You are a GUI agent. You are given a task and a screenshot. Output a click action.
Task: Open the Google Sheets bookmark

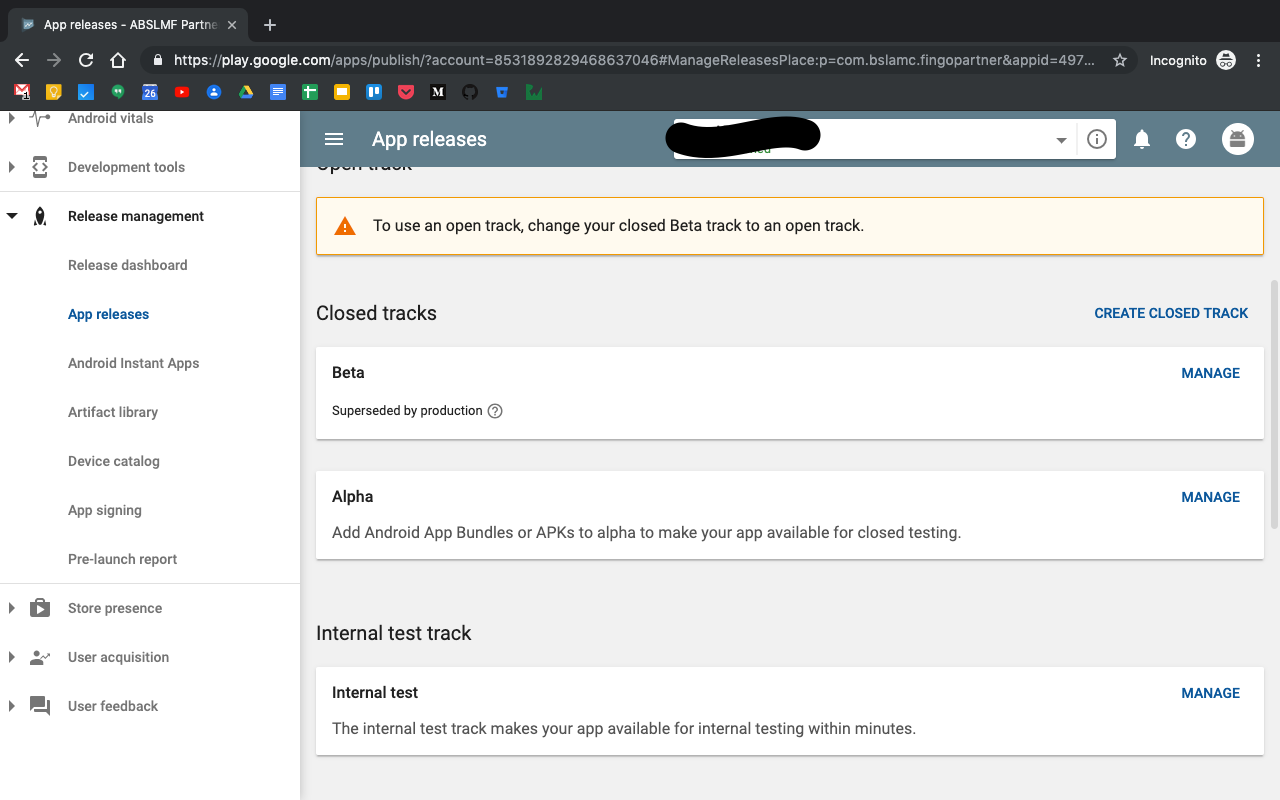click(310, 92)
